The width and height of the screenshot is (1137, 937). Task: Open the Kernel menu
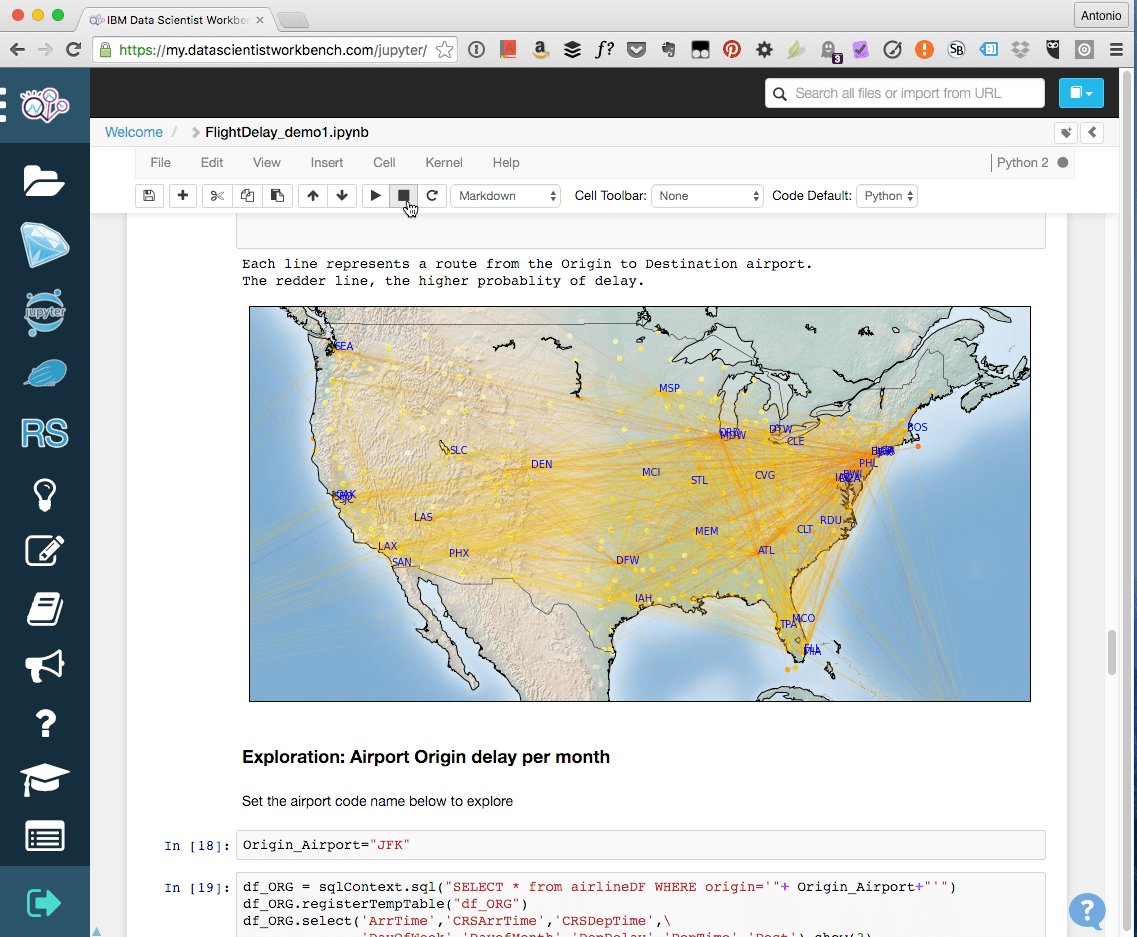(x=443, y=162)
